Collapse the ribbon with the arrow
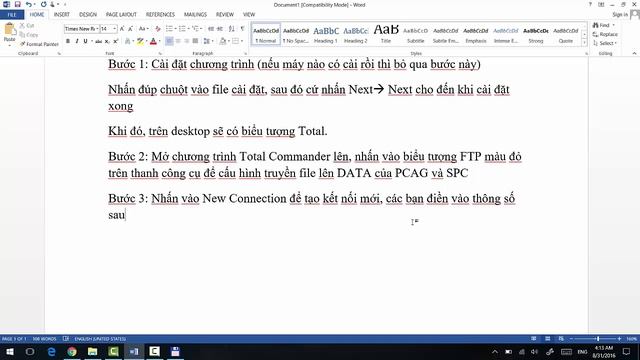 click(634, 53)
